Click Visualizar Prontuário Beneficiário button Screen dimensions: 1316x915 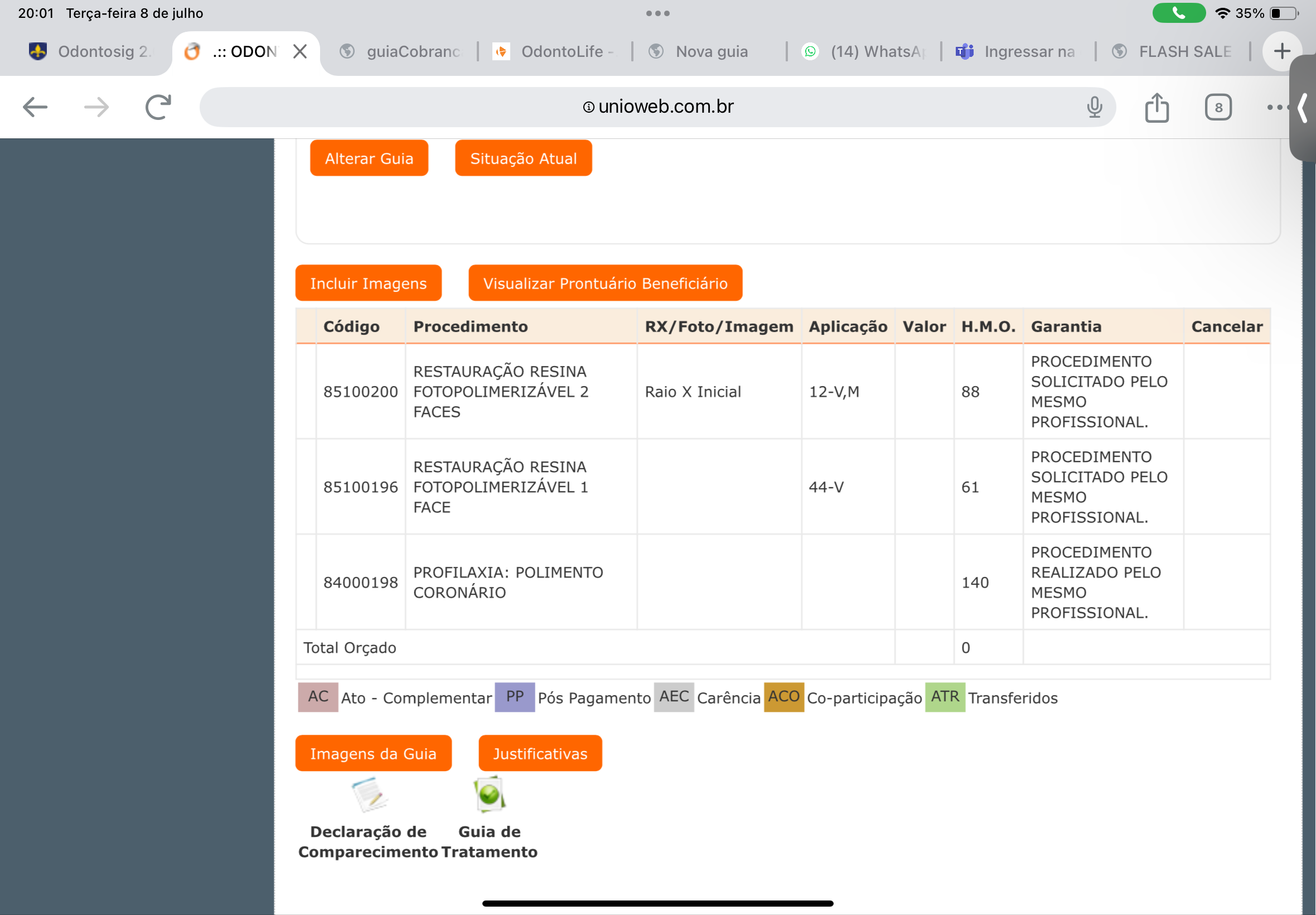(605, 283)
